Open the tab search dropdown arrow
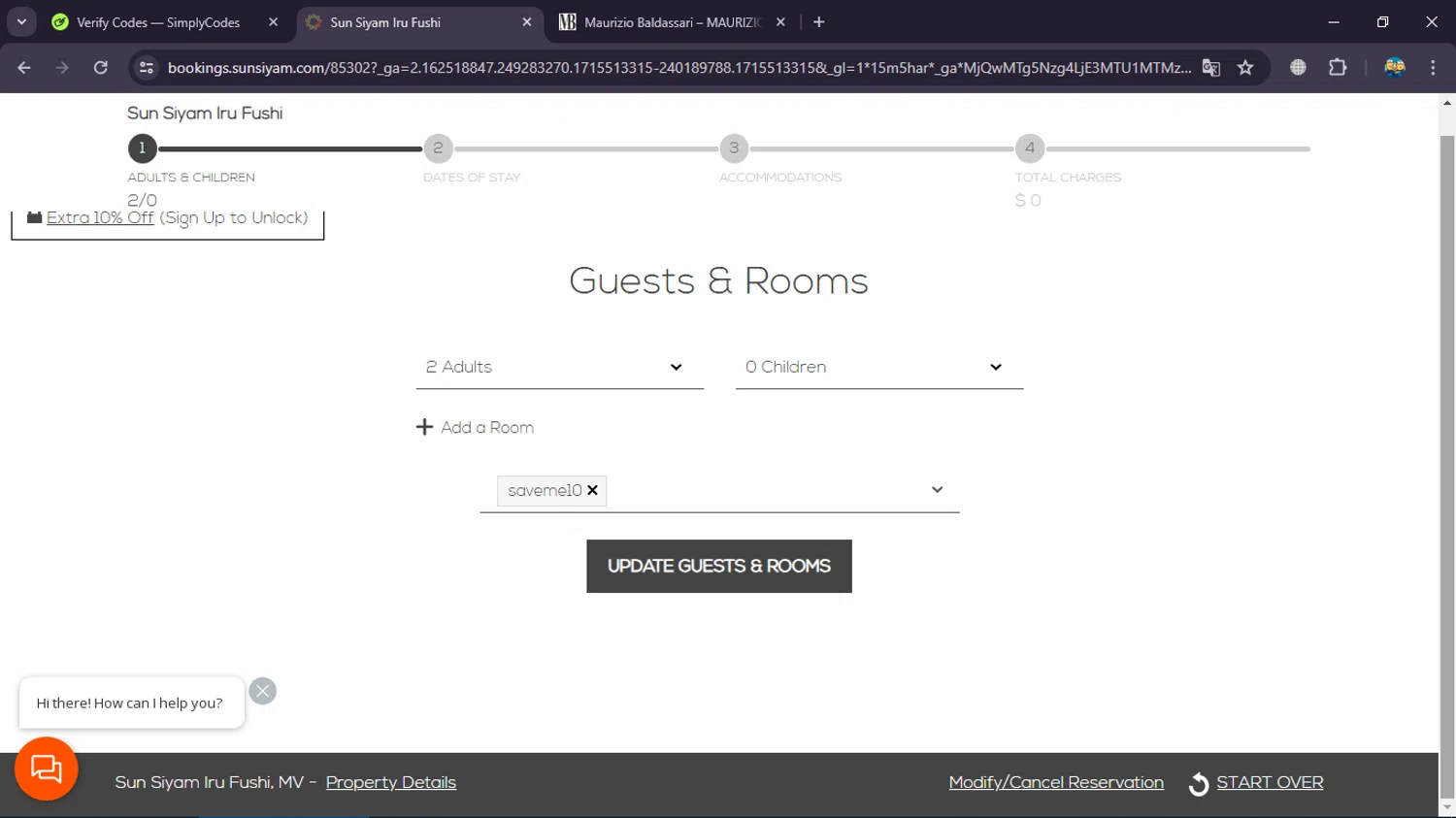Viewport: 1456px width, 818px height. (x=21, y=22)
